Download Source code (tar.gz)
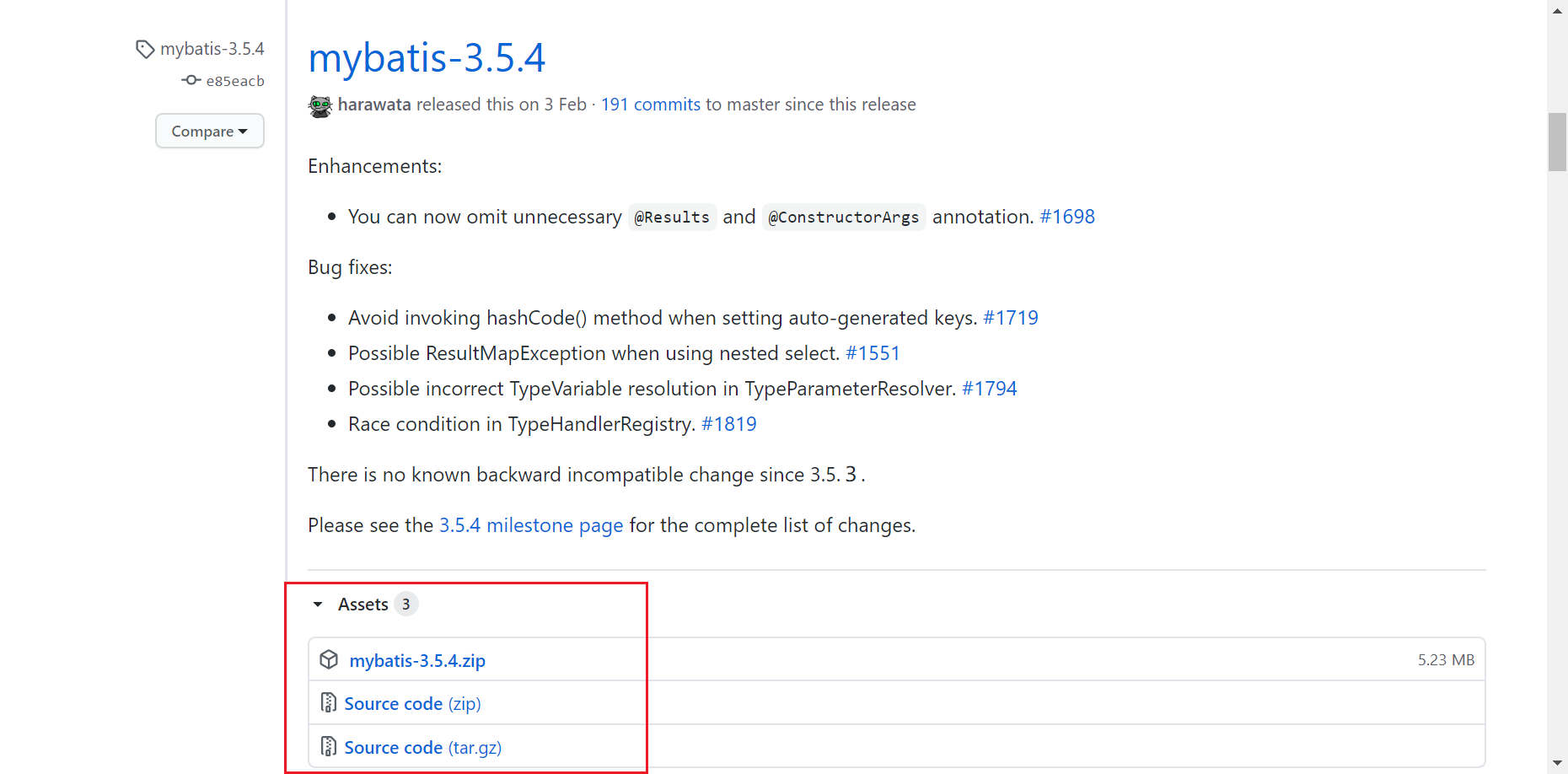1568x774 pixels. point(422,747)
